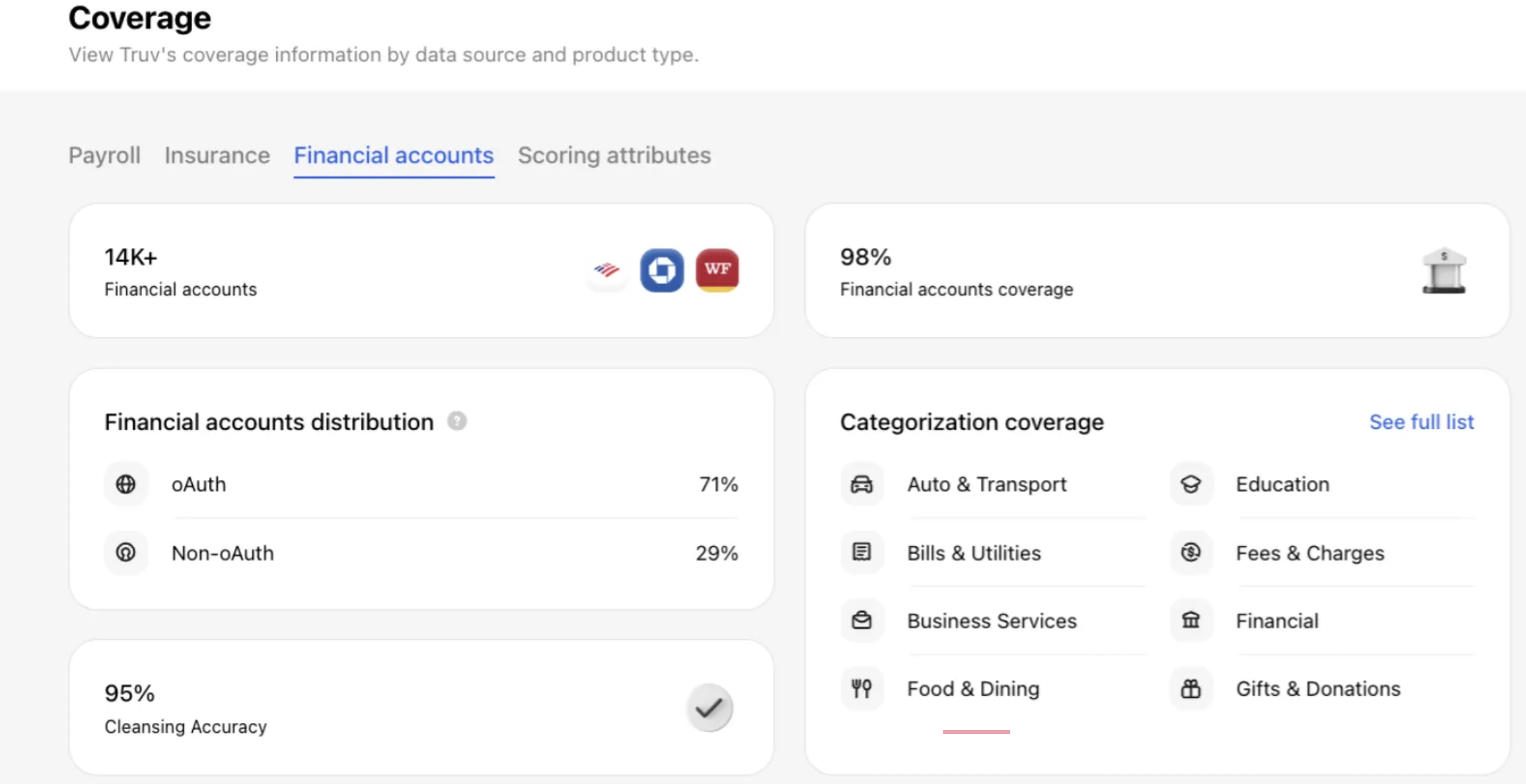This screenshot has width=1526, height=784.
Task: Click the Cleansing Accuracy label
Action: (x=185, y=726)
